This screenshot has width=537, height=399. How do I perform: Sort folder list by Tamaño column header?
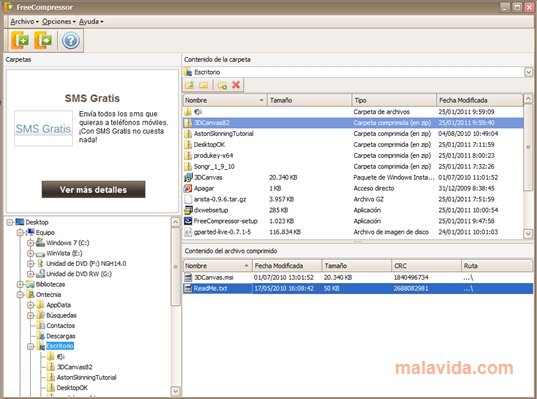pos(310,100)
